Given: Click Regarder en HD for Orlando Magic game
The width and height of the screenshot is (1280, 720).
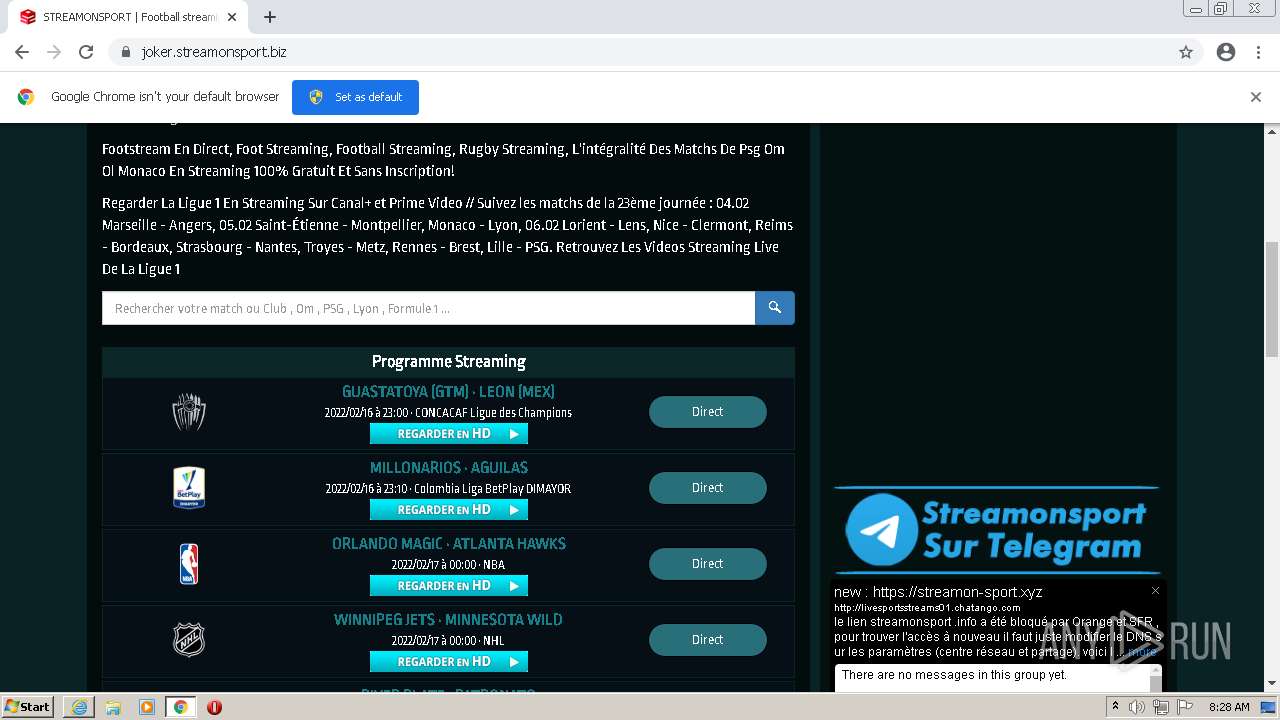Looking at the screenshot, I should [449, 586].
